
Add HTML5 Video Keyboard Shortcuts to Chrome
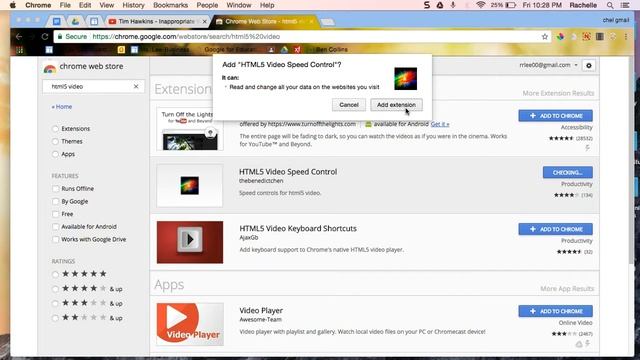pos(556,229)
